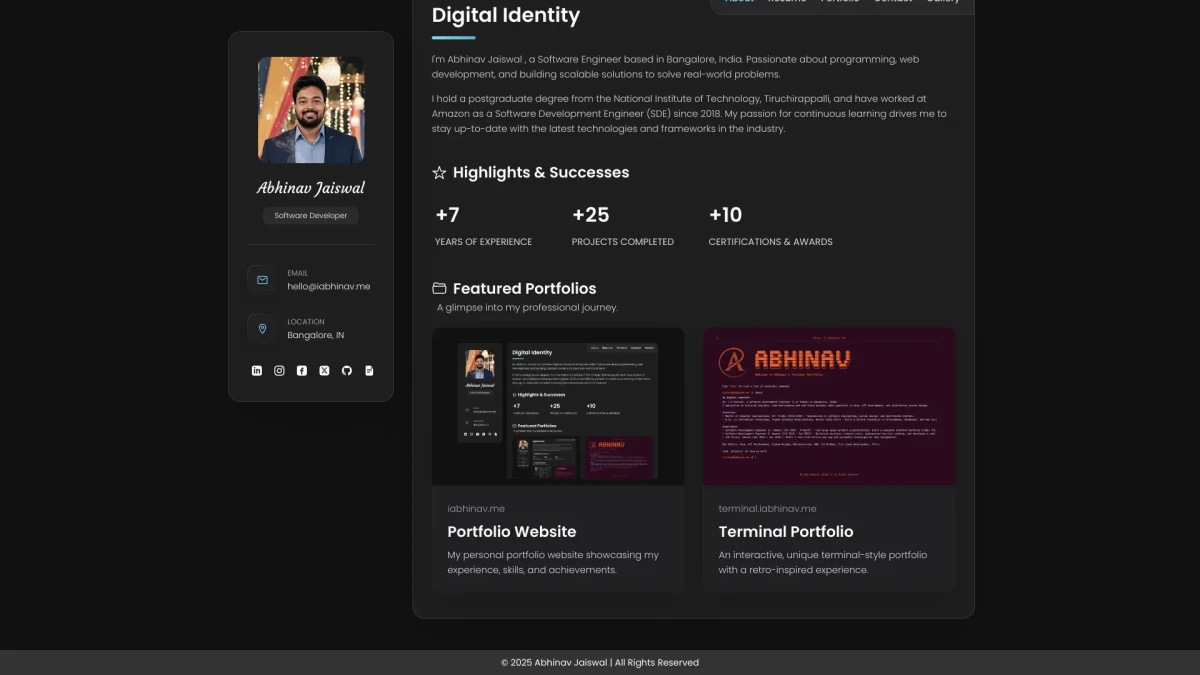Screen dimensions: 1200x675
Task: Click Abhinav's profile photo
Action: [x=310, y=110]
